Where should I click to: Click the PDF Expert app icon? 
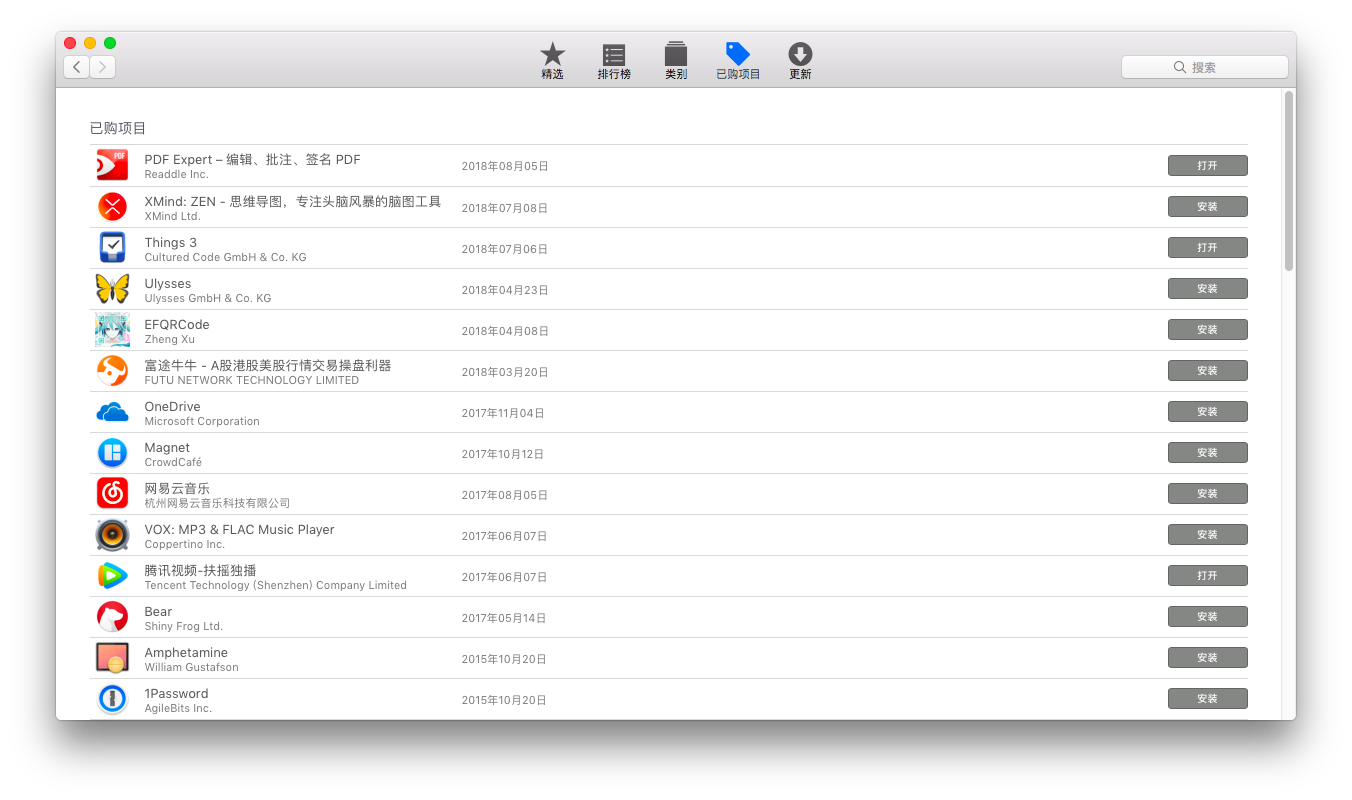click(112, 165)
